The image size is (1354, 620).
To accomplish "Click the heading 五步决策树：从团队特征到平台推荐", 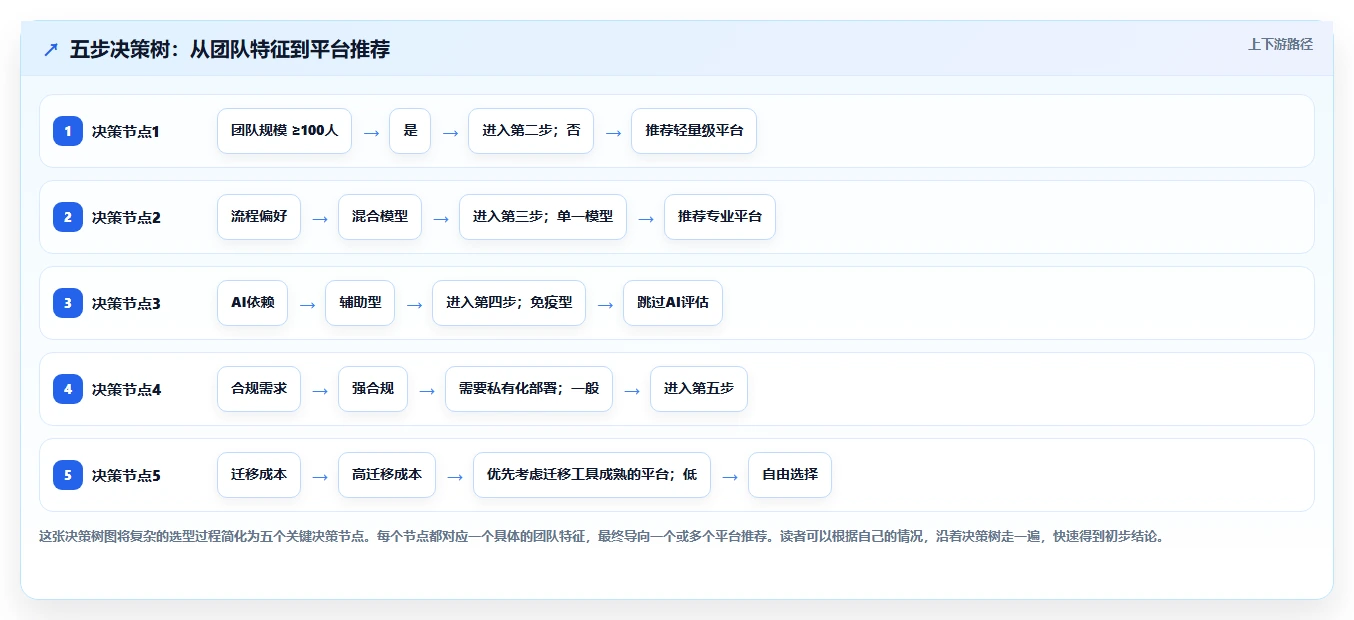I will click(230, 49).
